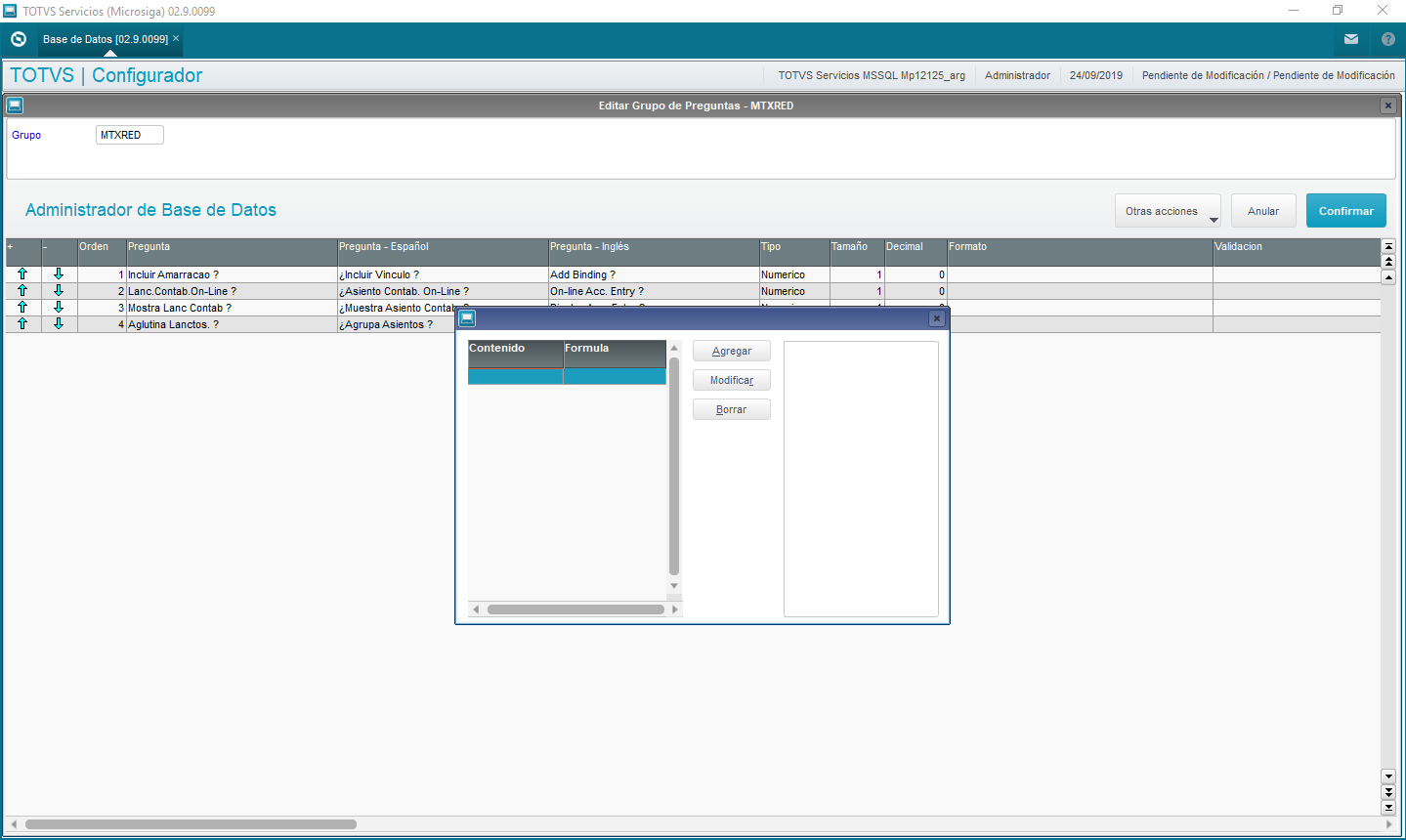Click the '¿Incluir Vinculo ?' cell
This screenshot has width=1406, height=840.
click(443, 275)
